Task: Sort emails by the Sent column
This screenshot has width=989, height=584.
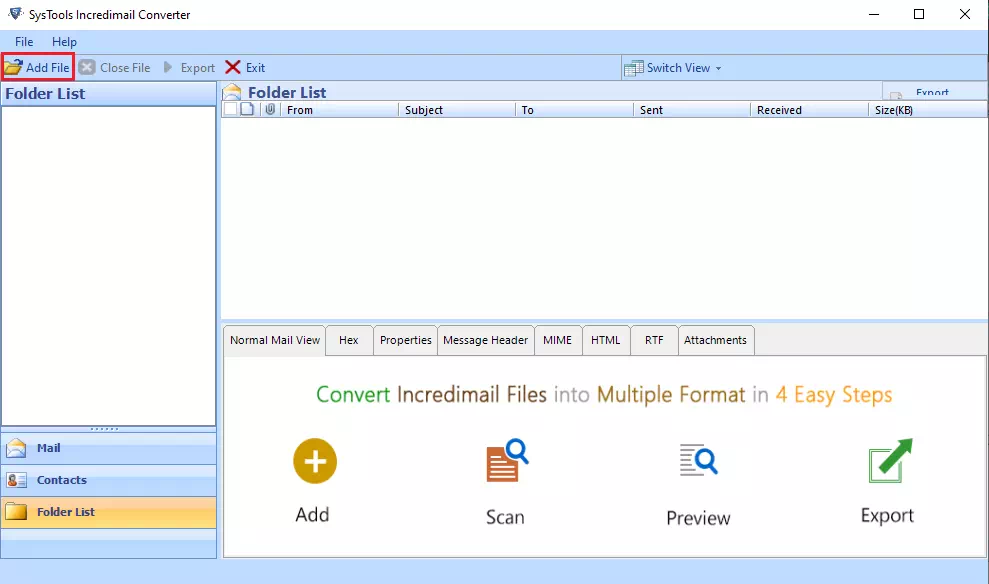Action: 691,110
